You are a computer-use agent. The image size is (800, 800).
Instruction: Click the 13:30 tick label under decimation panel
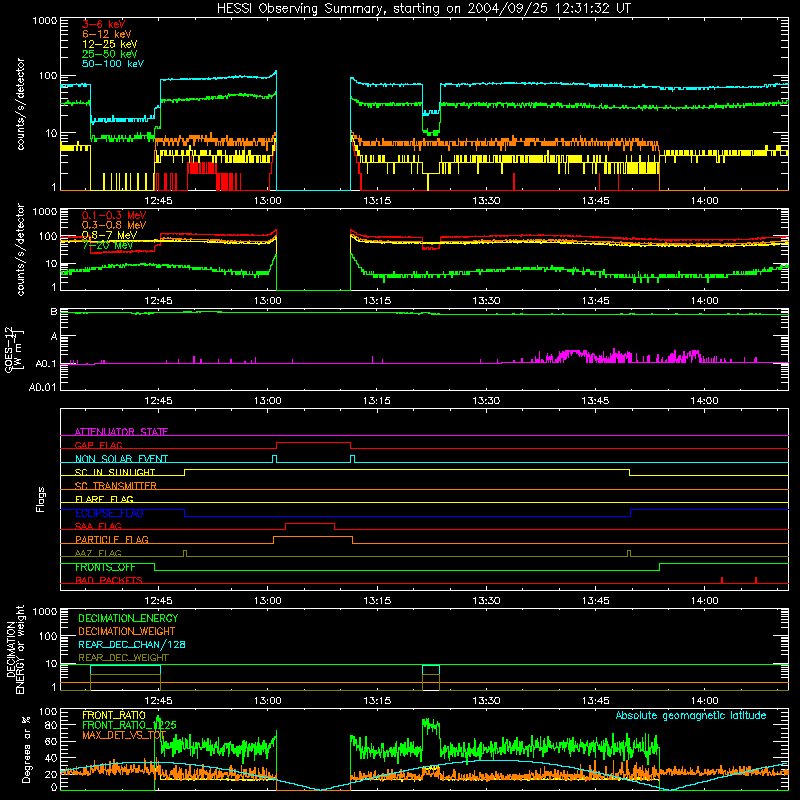486,701
